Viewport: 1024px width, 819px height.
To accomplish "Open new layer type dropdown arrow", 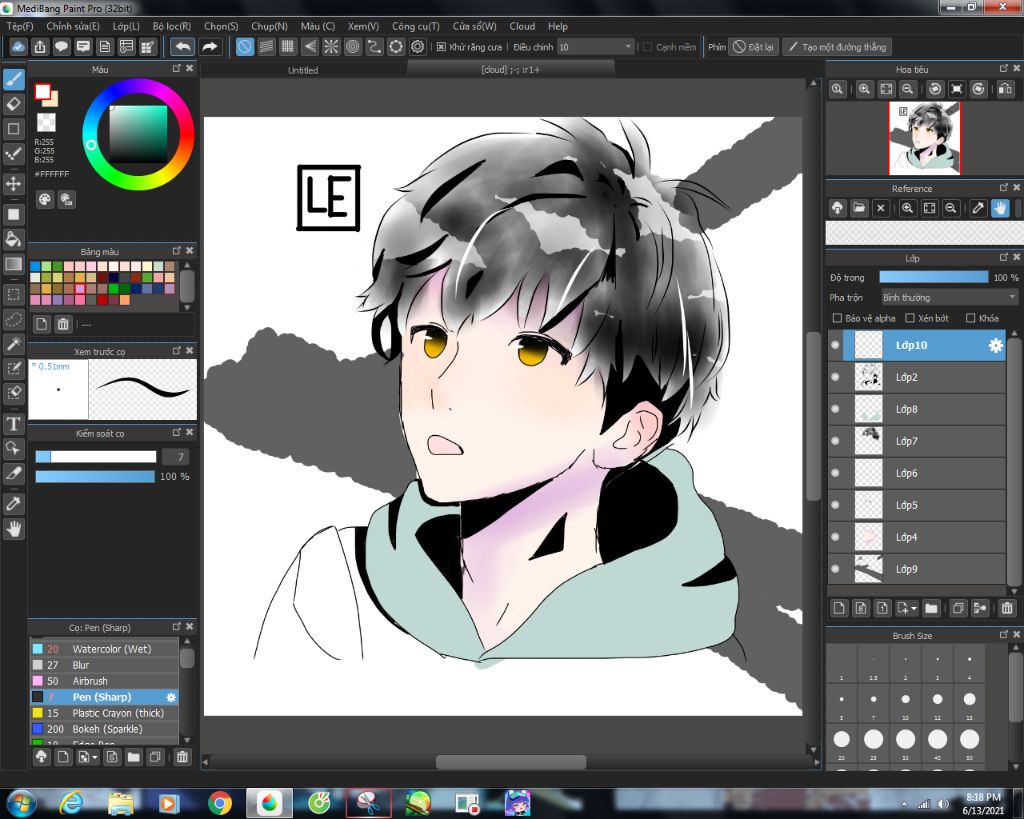I will point(914,609).
